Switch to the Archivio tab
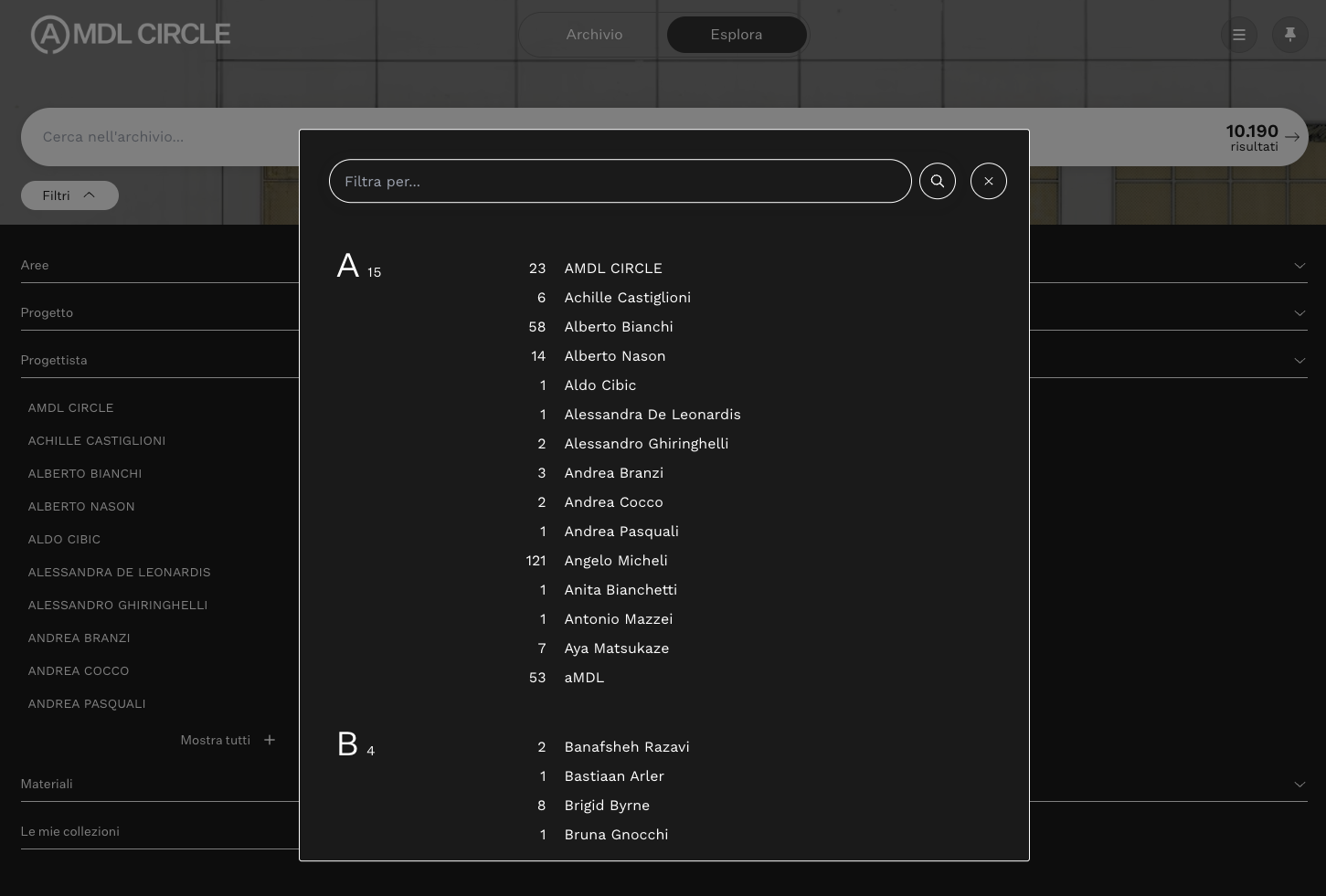The height and width of the screenshot is (896, 1326). pos(594,35)
